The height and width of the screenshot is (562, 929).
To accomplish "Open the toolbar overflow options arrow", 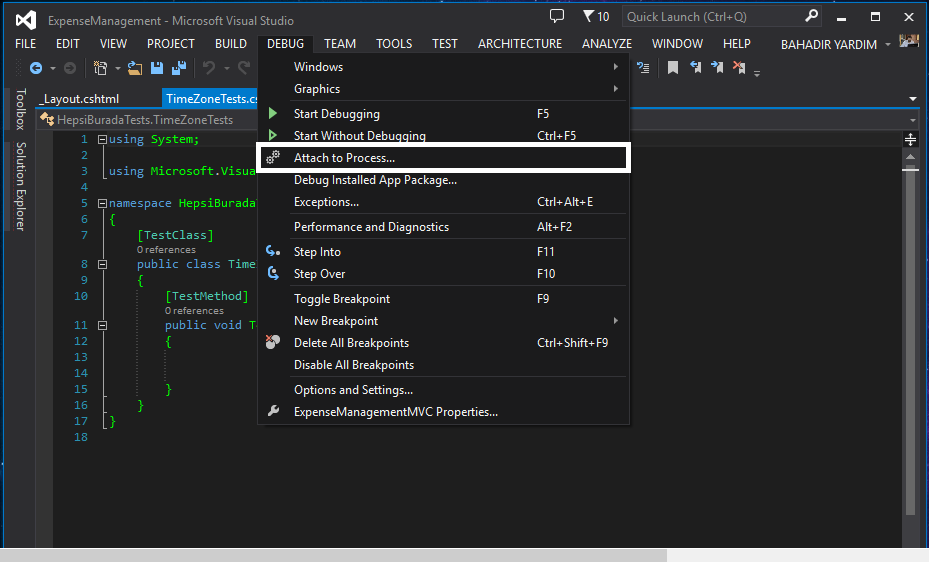I will [757, 73].
